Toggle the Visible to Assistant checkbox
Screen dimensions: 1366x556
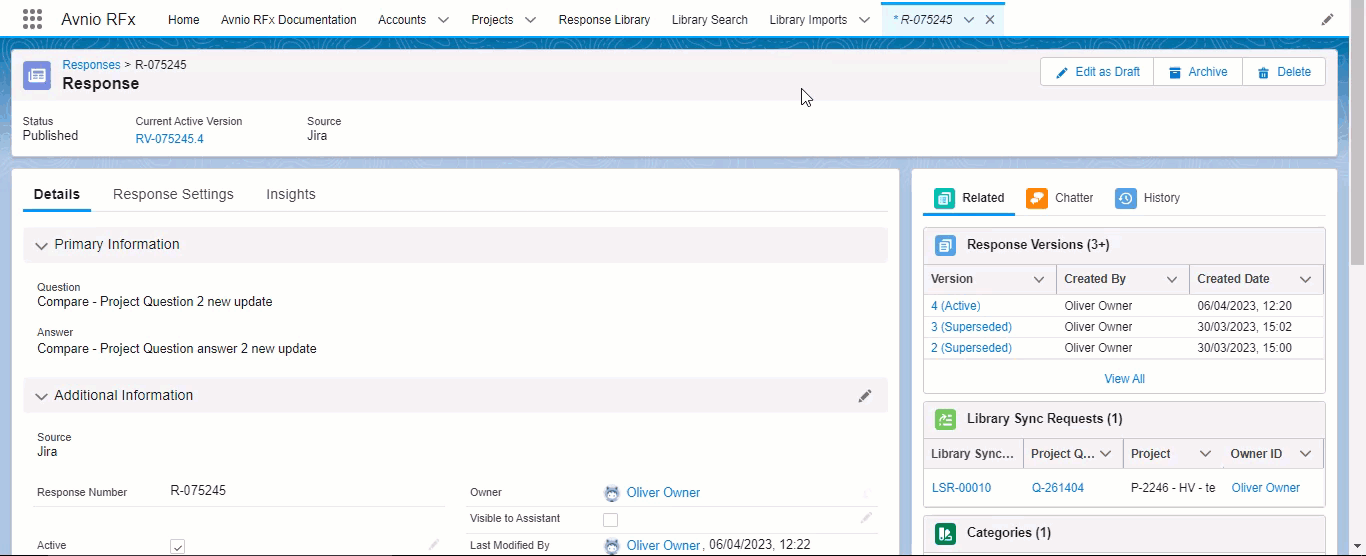pos(610,520)
